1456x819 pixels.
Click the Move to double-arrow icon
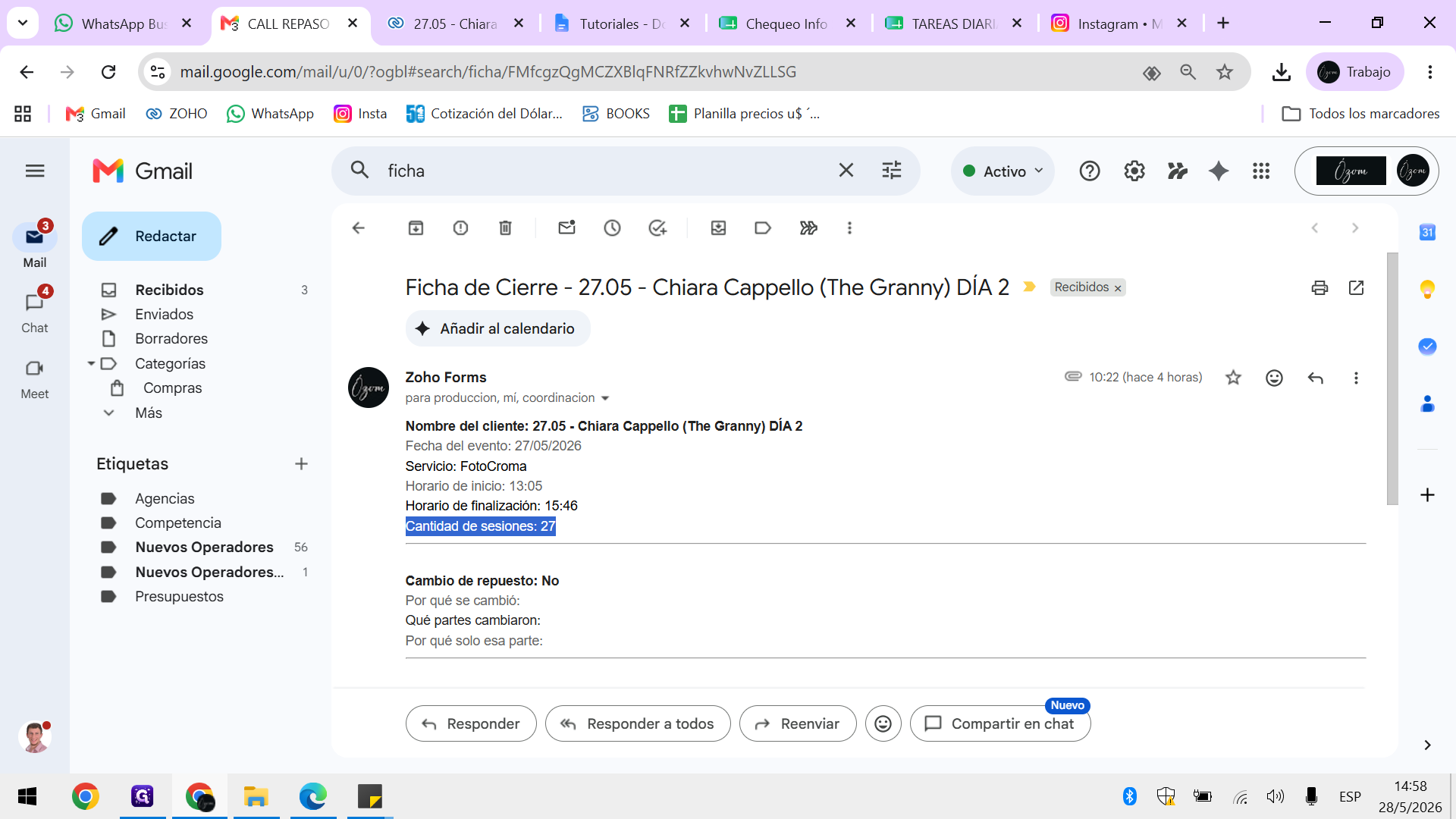pyautogui.click(x=808, y=228)
